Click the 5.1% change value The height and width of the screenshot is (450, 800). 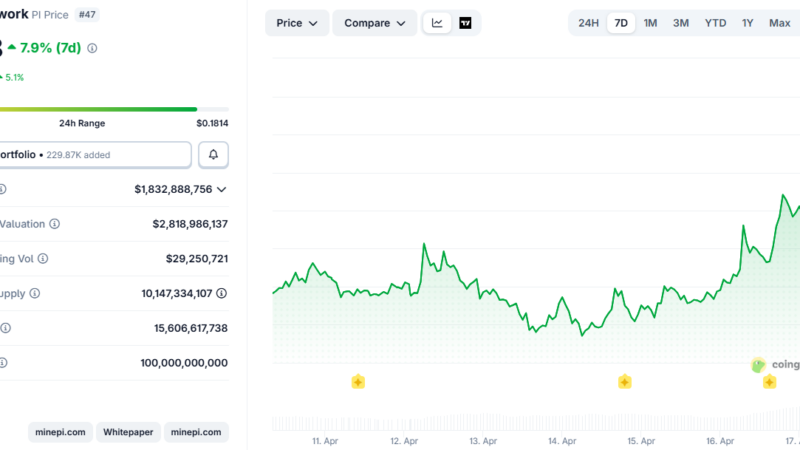pos(14,78)
